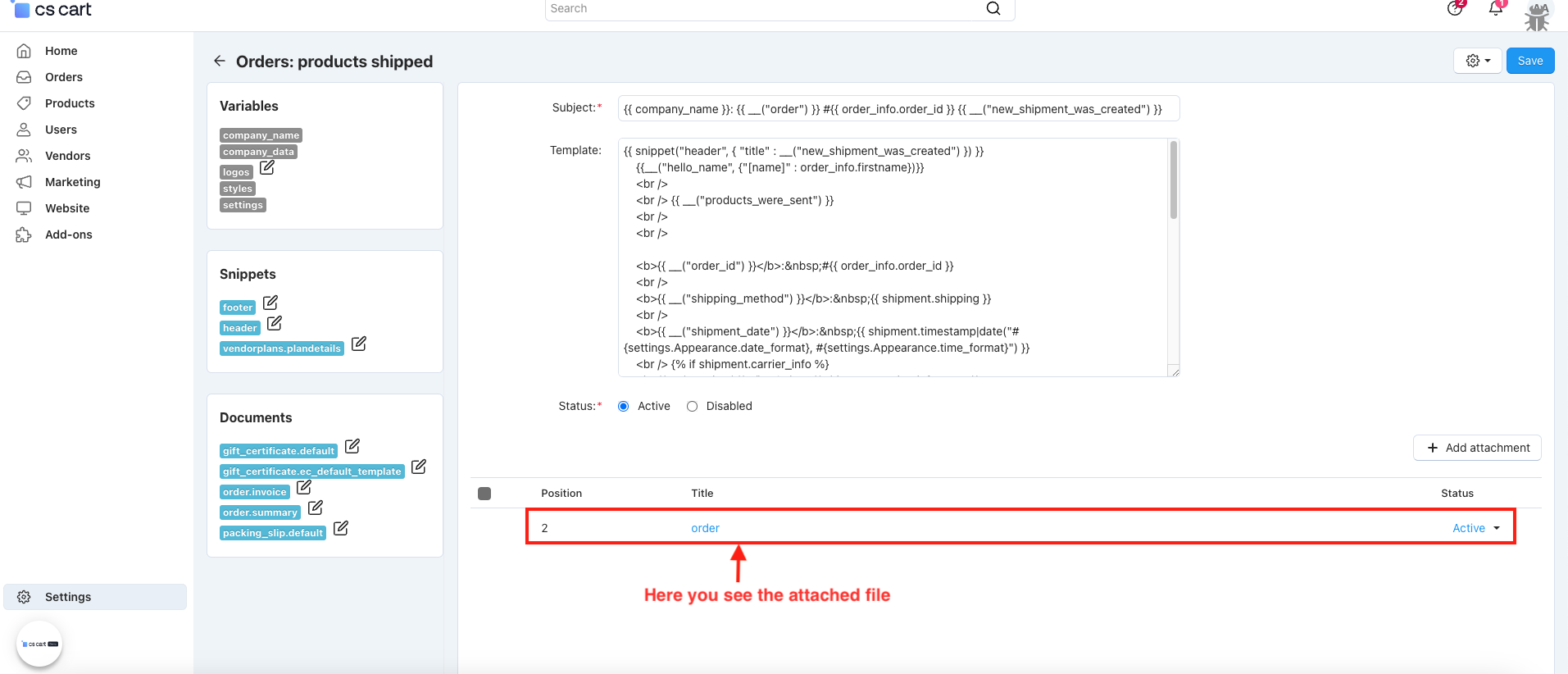
Task: Insert the settings variable
Action: (x=243, y=205)
